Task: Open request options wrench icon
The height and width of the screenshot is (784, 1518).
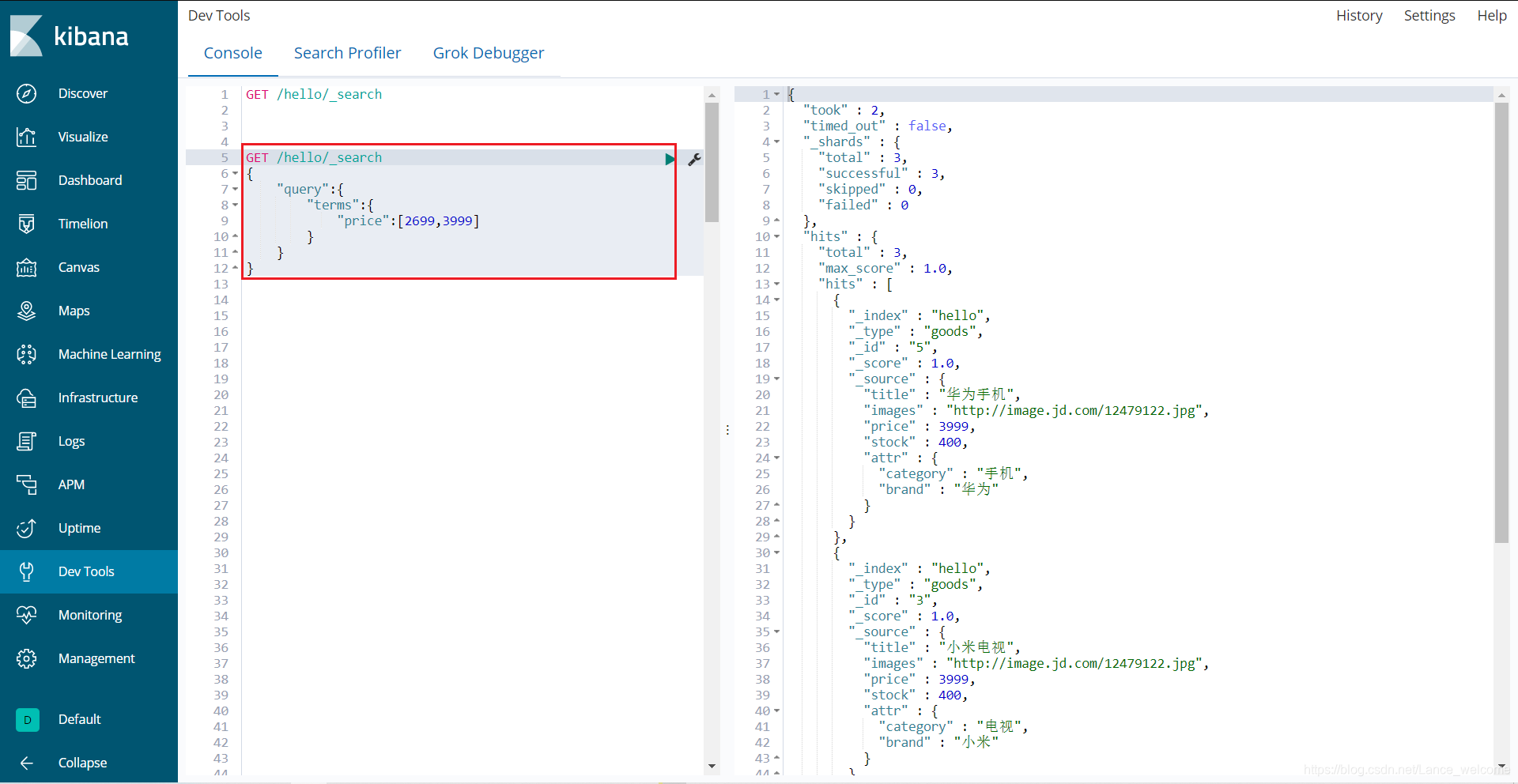Action: [x=694, y=159]
